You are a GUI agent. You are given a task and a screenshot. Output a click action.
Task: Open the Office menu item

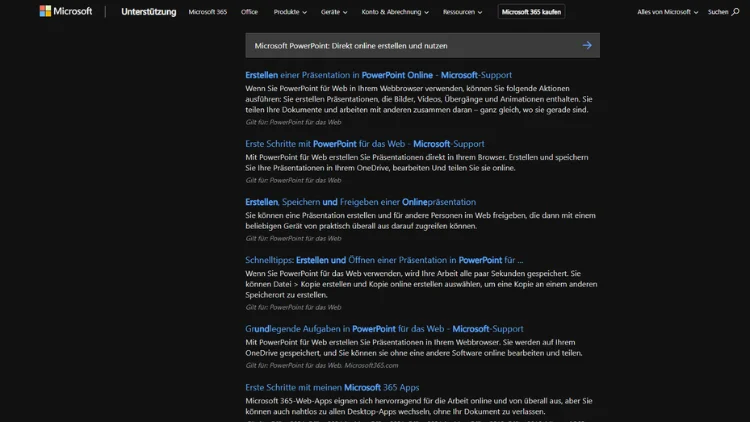click(x=249, y=12)
